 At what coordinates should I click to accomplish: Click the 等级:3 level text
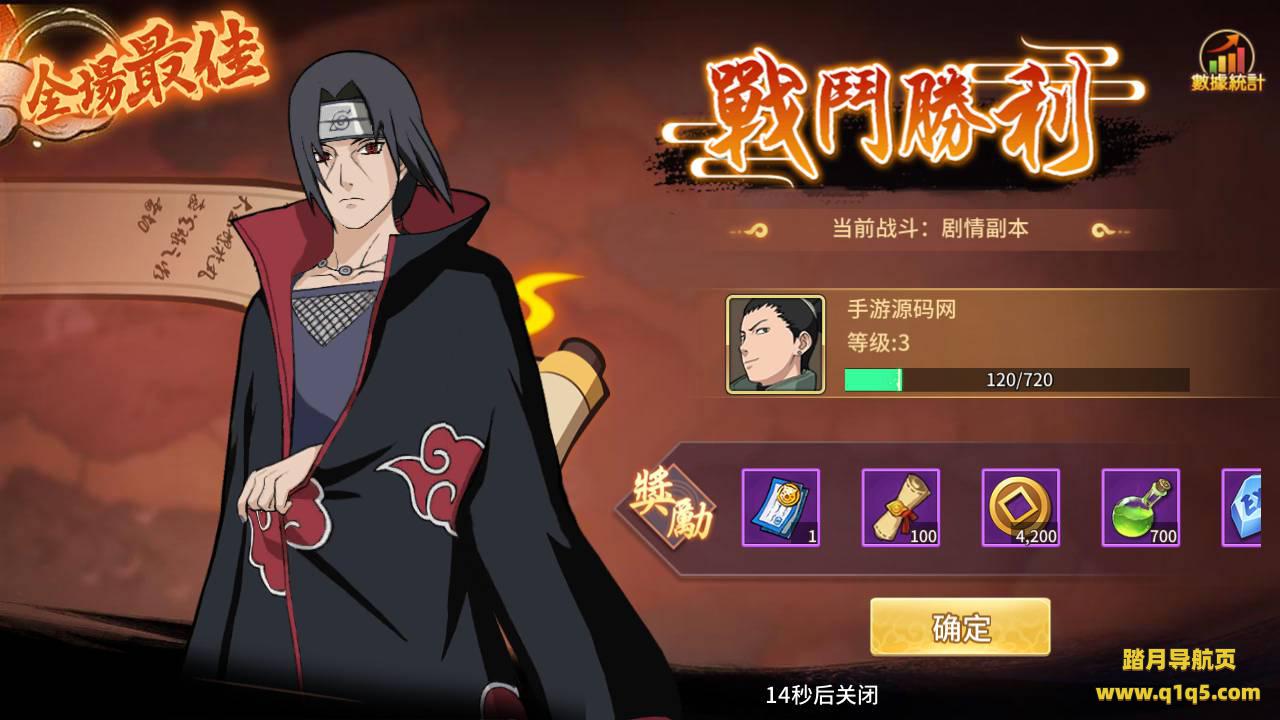pyautogui.click(x=878, y=343)
